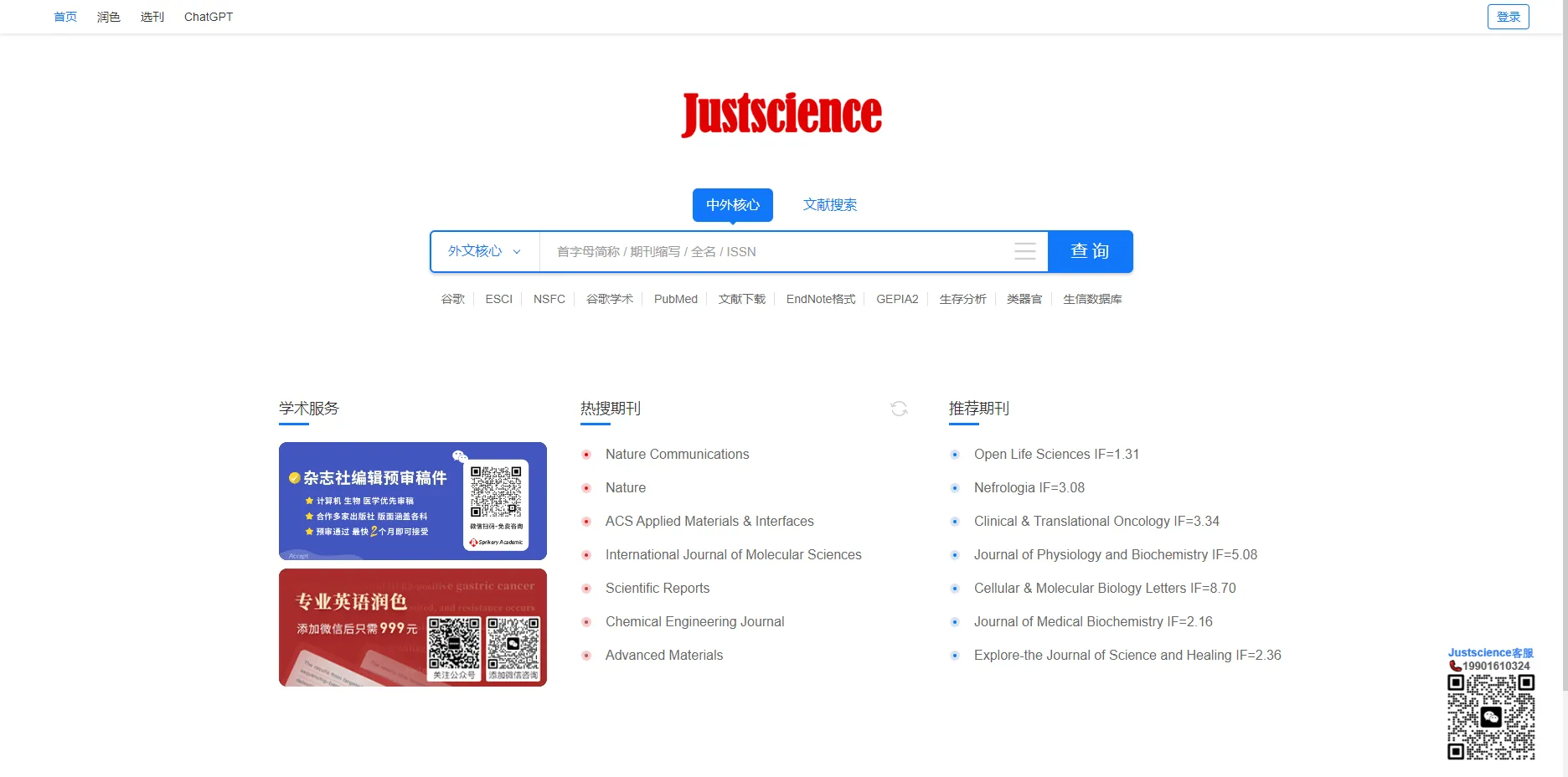Open the 类器官 quick link
1568x777 pixels.
(x=1024, y=299)
